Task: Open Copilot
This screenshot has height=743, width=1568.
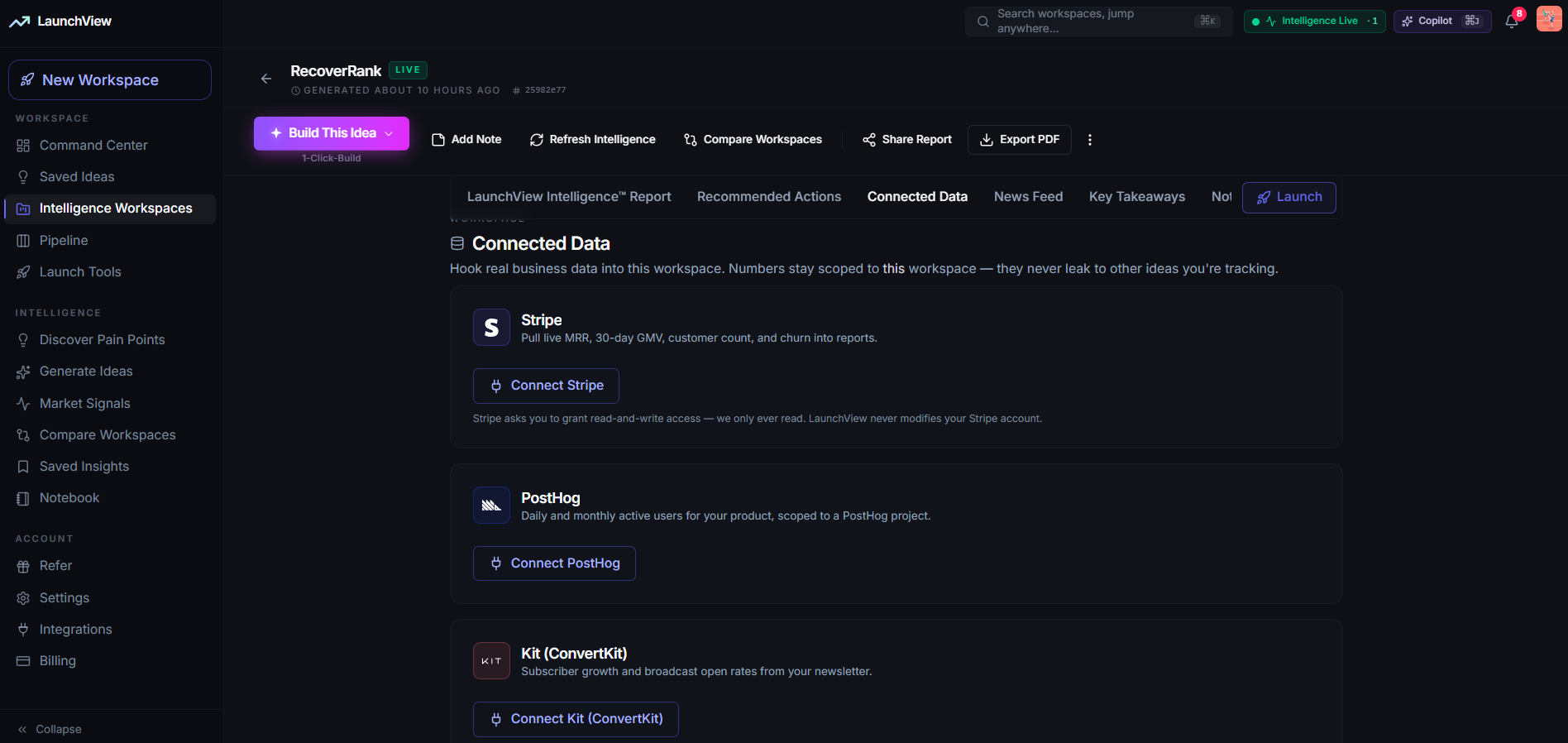Action: click(1442, 22)
